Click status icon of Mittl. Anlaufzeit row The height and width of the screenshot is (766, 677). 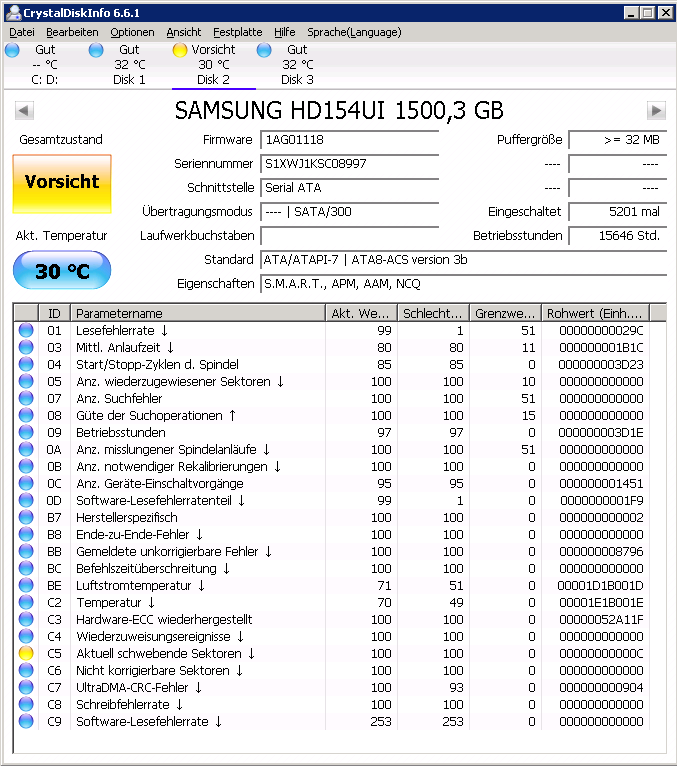(26, 347)
